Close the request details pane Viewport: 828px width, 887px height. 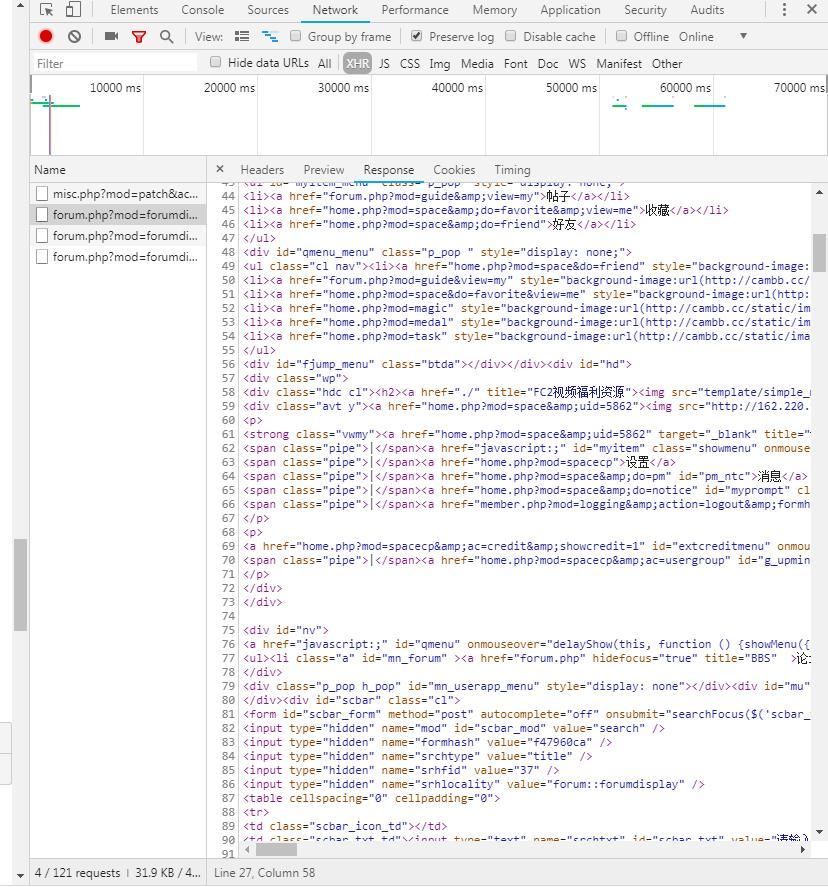[x=220, y=169]
